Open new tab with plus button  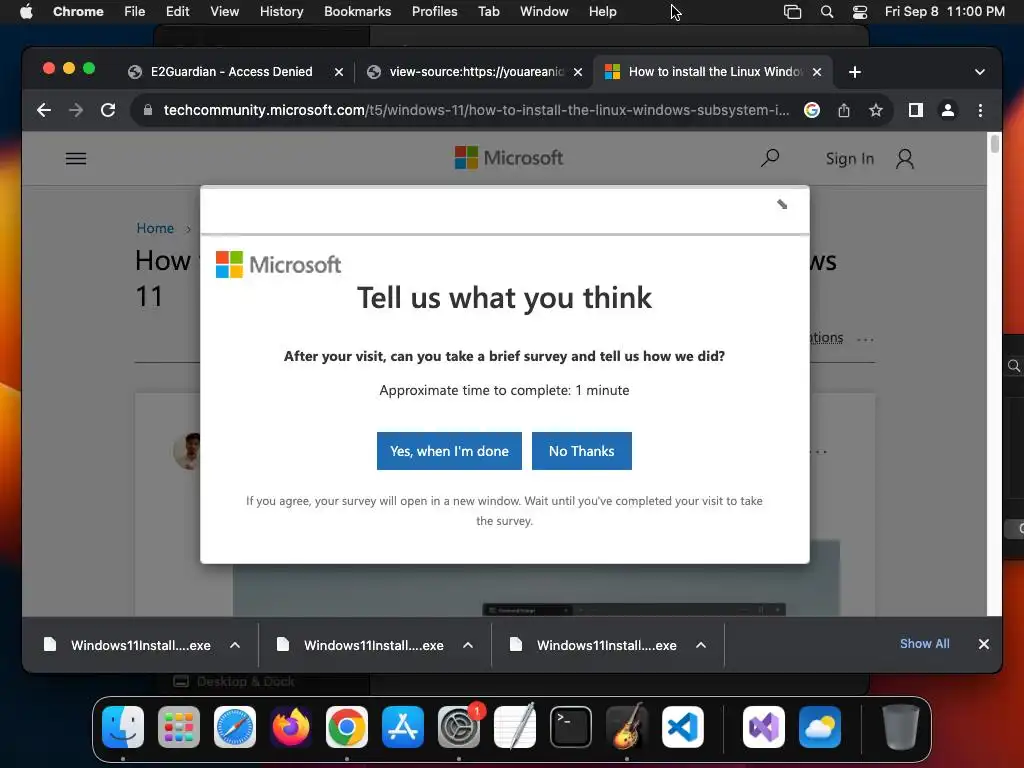[x=855, y=72]
